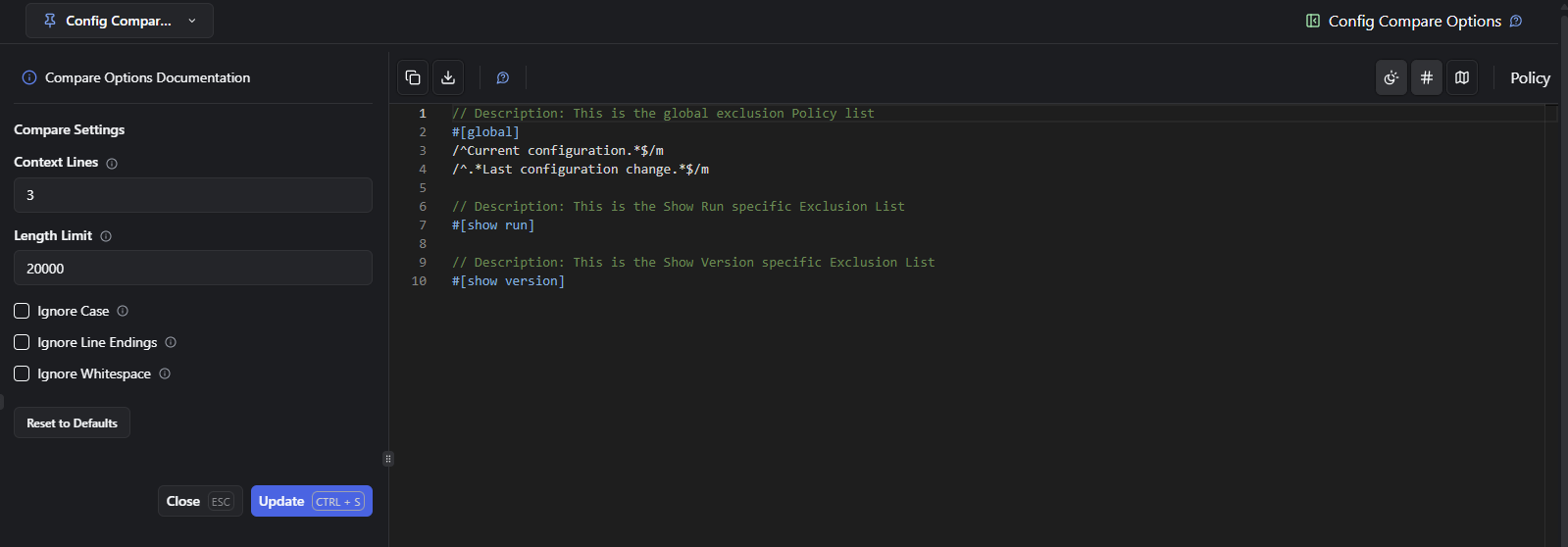This screenshot has width=1568, height=547.
Task: Click the Close button
Action: tap(199, 501)
